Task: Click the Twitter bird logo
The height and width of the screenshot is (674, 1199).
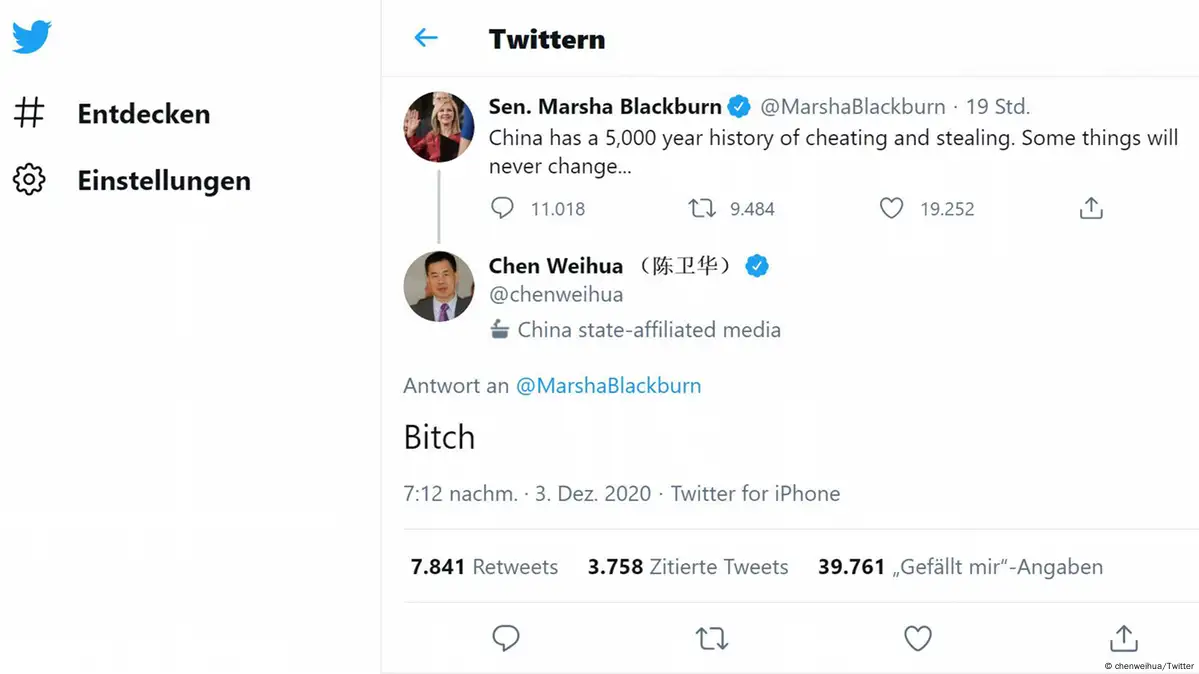Action: tap(32, 37)
